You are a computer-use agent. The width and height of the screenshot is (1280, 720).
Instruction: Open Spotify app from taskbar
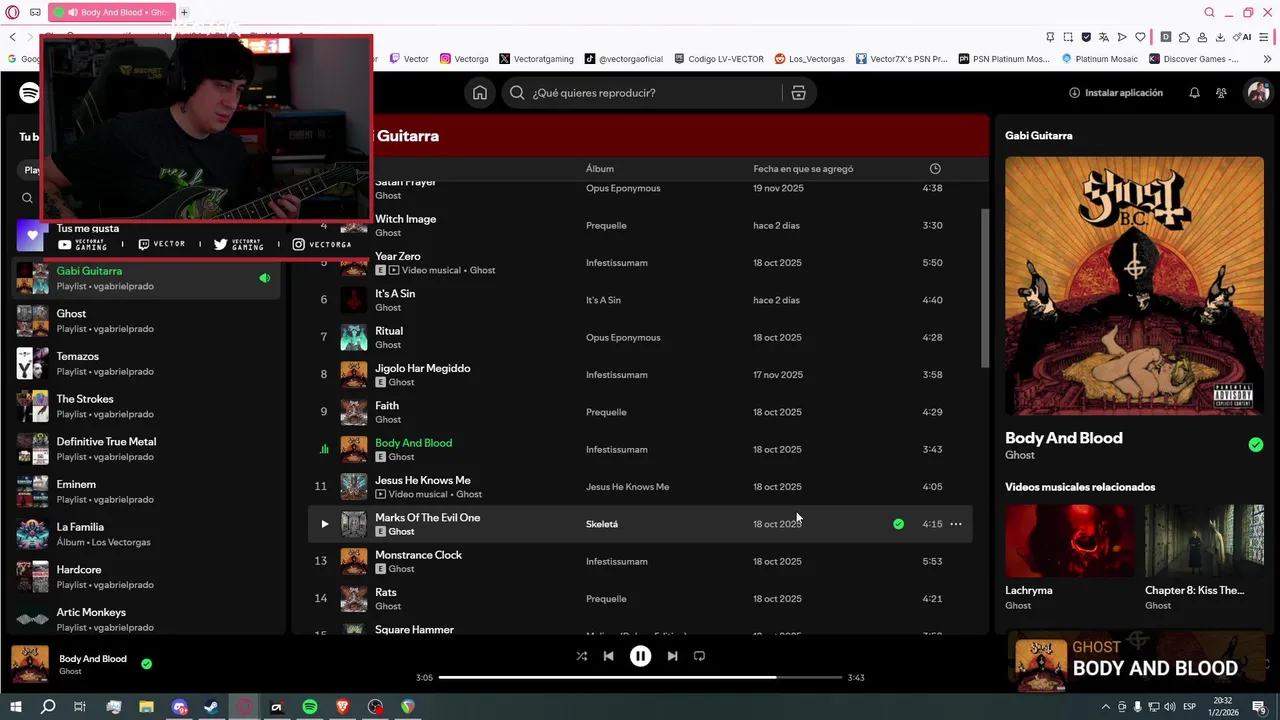(x=310, y=707)
